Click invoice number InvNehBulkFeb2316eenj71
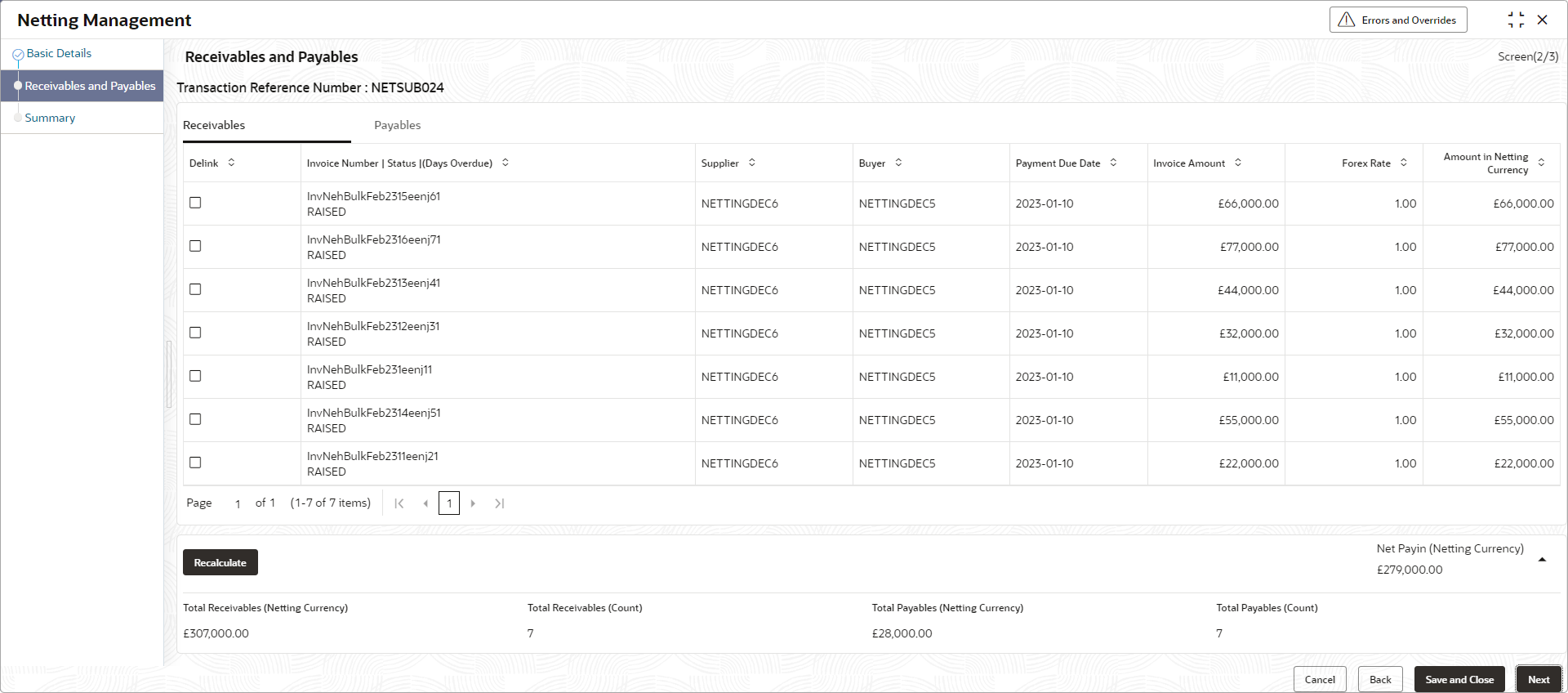The image size is (1568, 693). [x=373, y=239]
